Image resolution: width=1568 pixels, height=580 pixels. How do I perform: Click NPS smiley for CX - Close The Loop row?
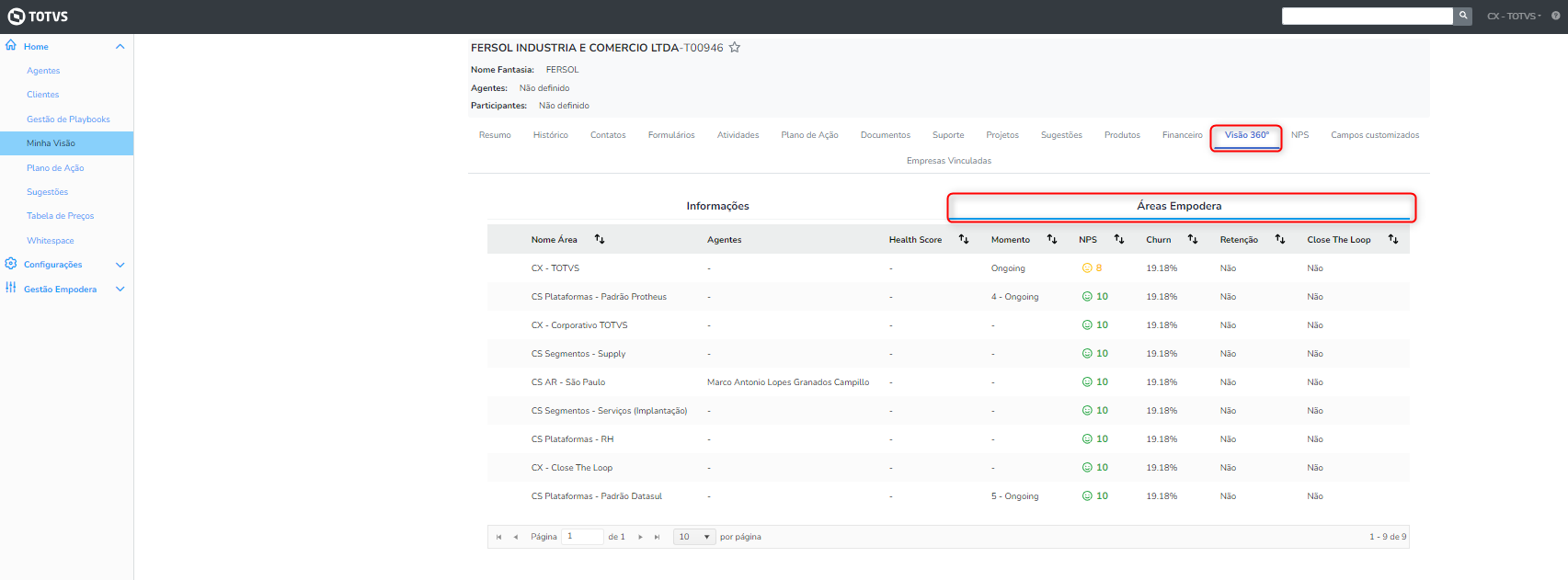tap(1087, 468)
